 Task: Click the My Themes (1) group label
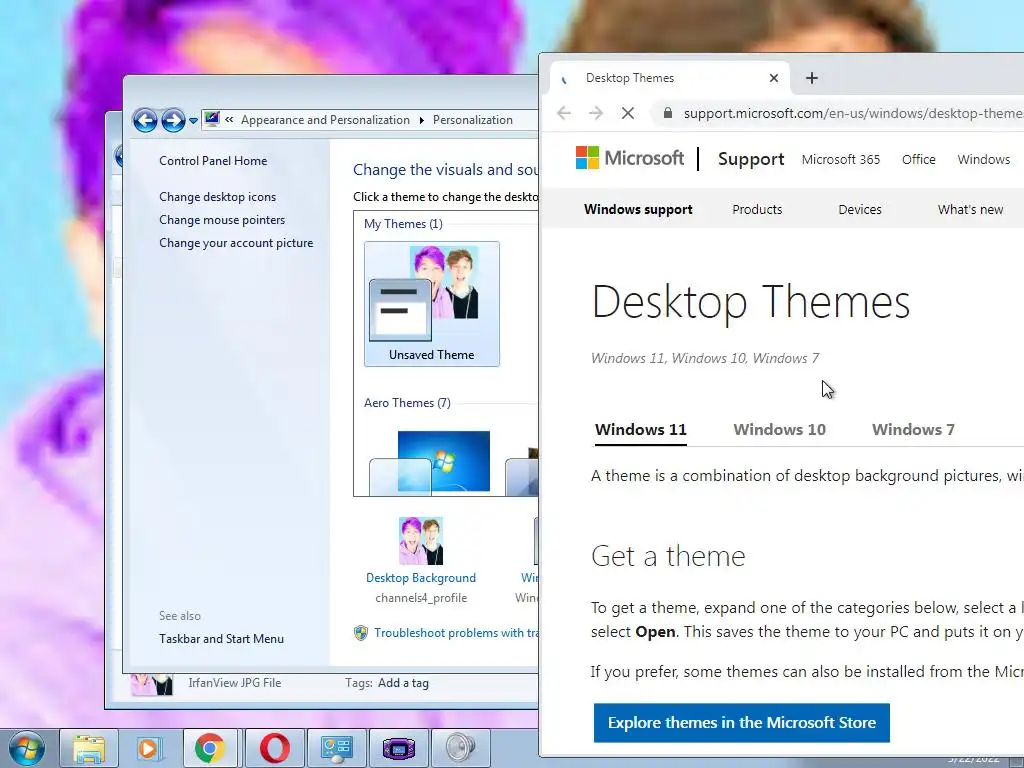click(403, 224)
